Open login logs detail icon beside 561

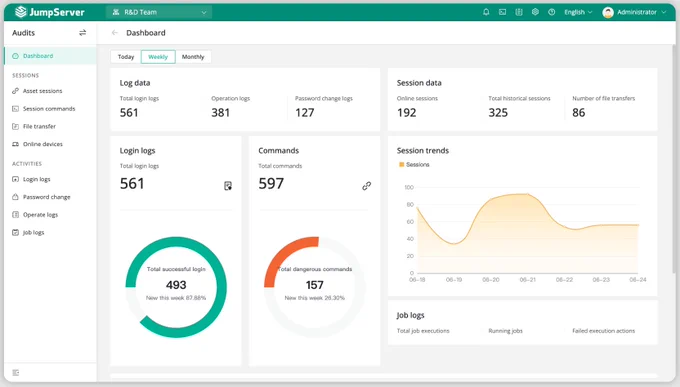click(x=228, y=186)
